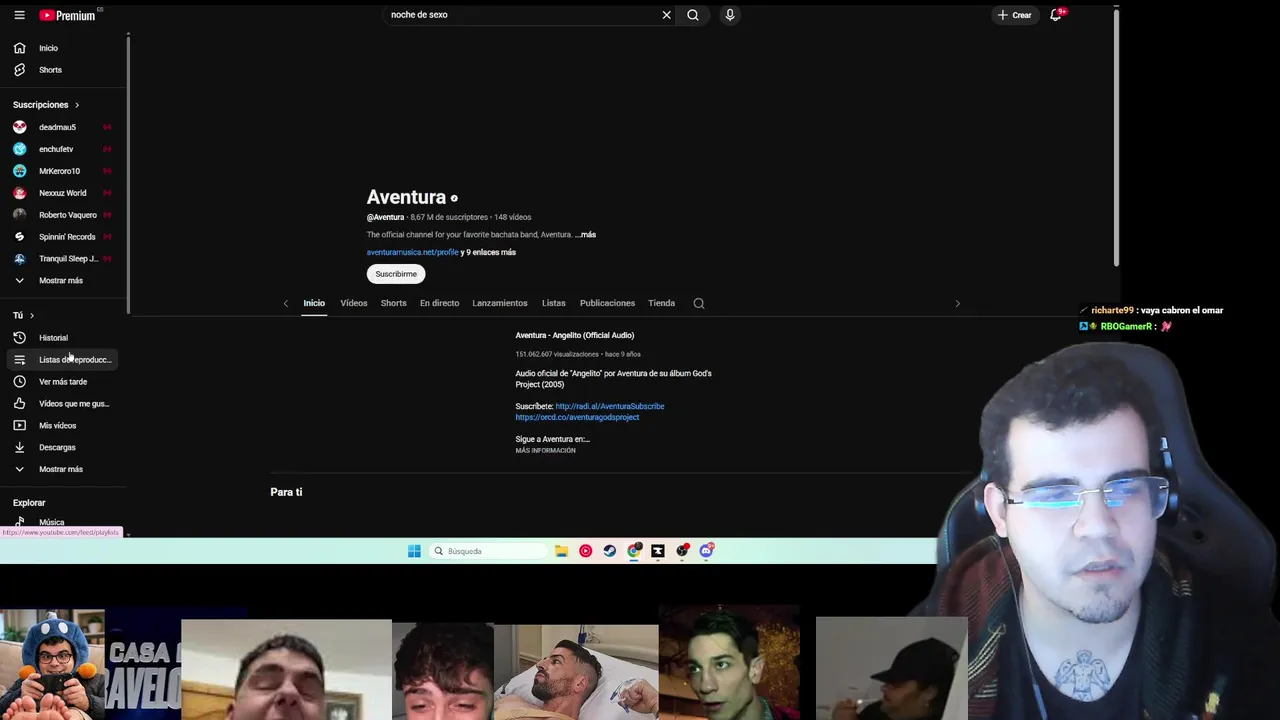Screen dimensions: 1280x720
Task: Click the 'Para ti' section heading
Action: [286, 492]
